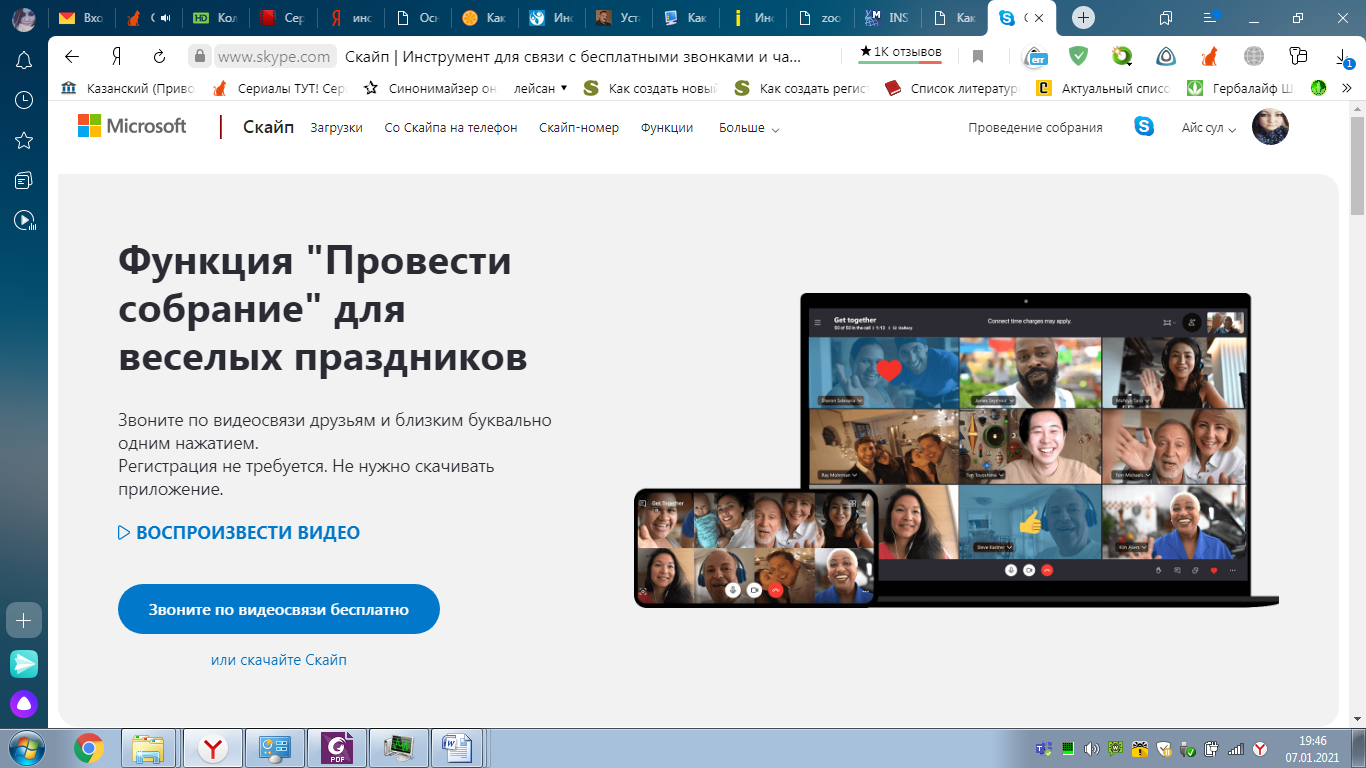Go back to the previous page
1366x768 pixels.
pyautogui.click(x=71, y=56)
